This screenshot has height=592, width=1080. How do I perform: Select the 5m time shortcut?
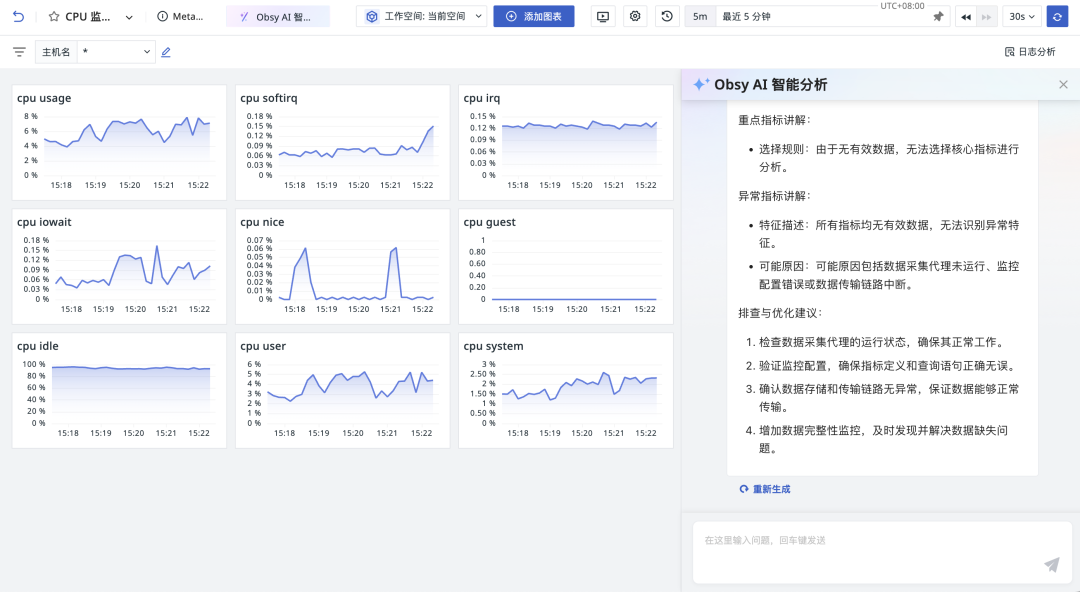[700, 17]
